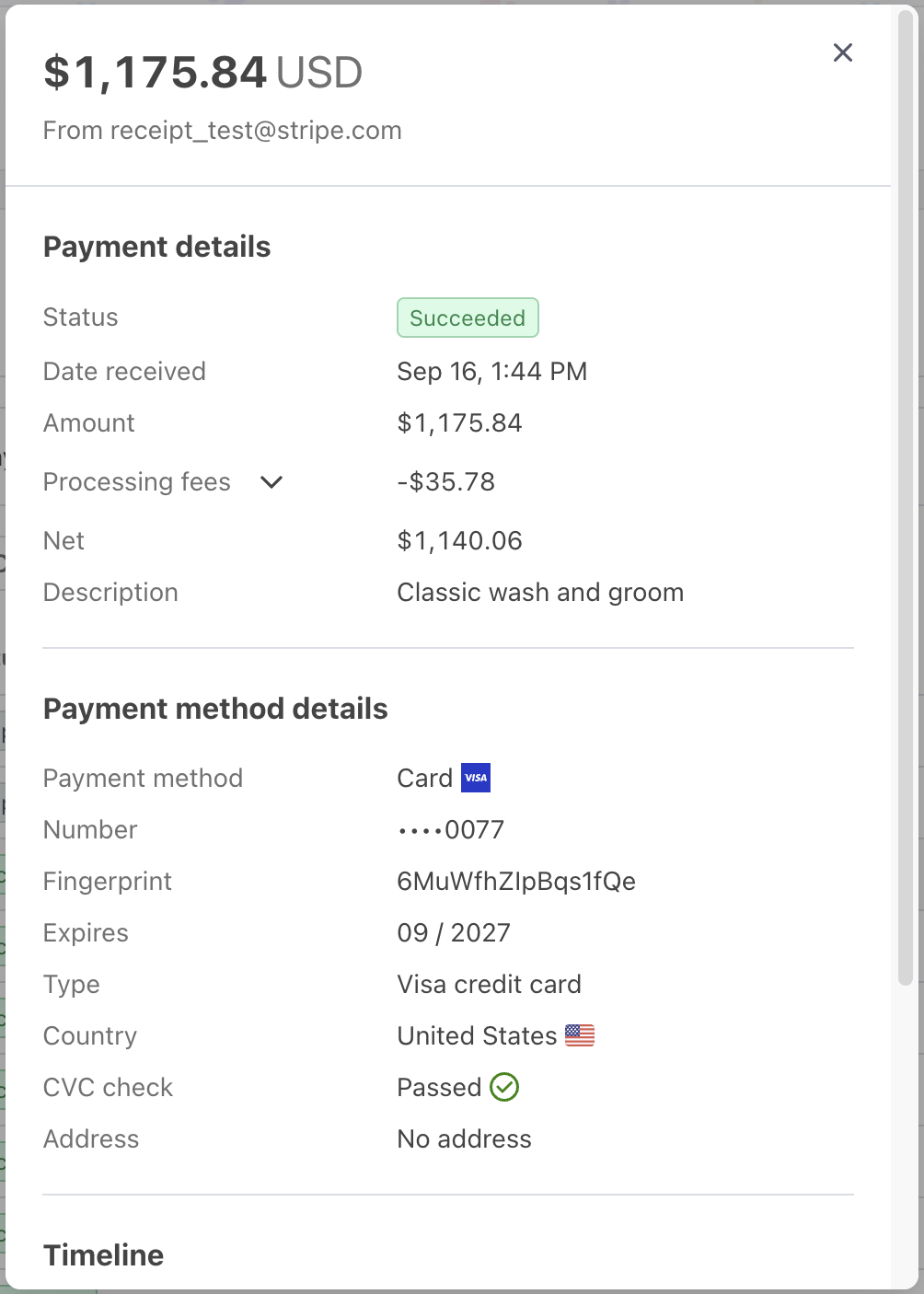The height and width of the screenshot is (1294, 924).
Task: Click the CVC check field label
Action: 108,1088
